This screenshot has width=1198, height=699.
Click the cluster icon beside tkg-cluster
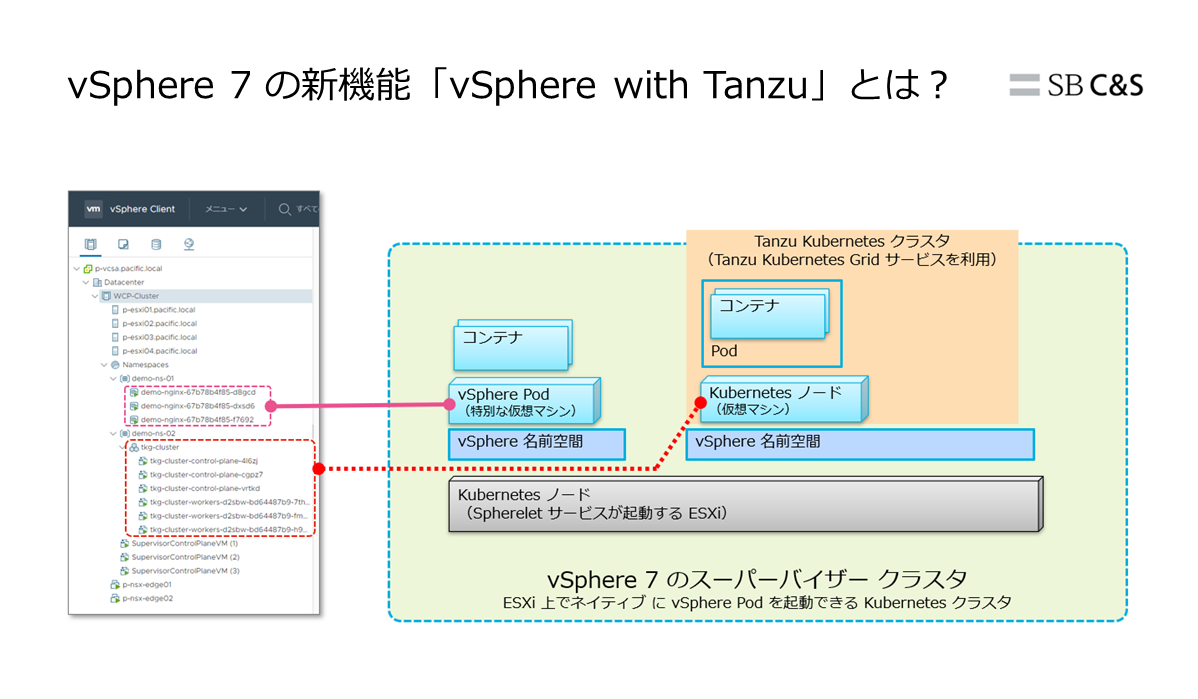tap(134, 448)
